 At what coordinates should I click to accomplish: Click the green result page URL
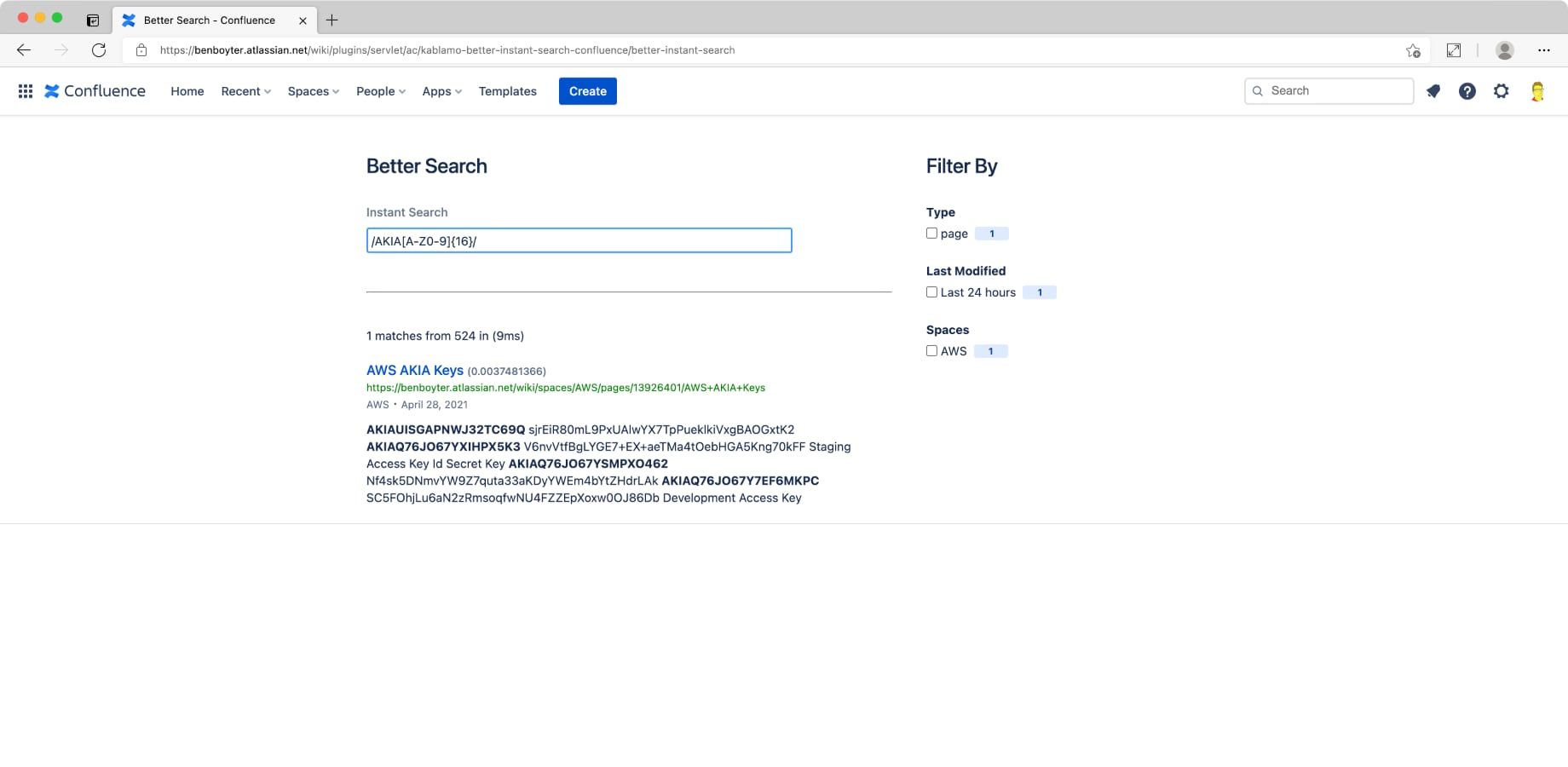pos(566,388)
